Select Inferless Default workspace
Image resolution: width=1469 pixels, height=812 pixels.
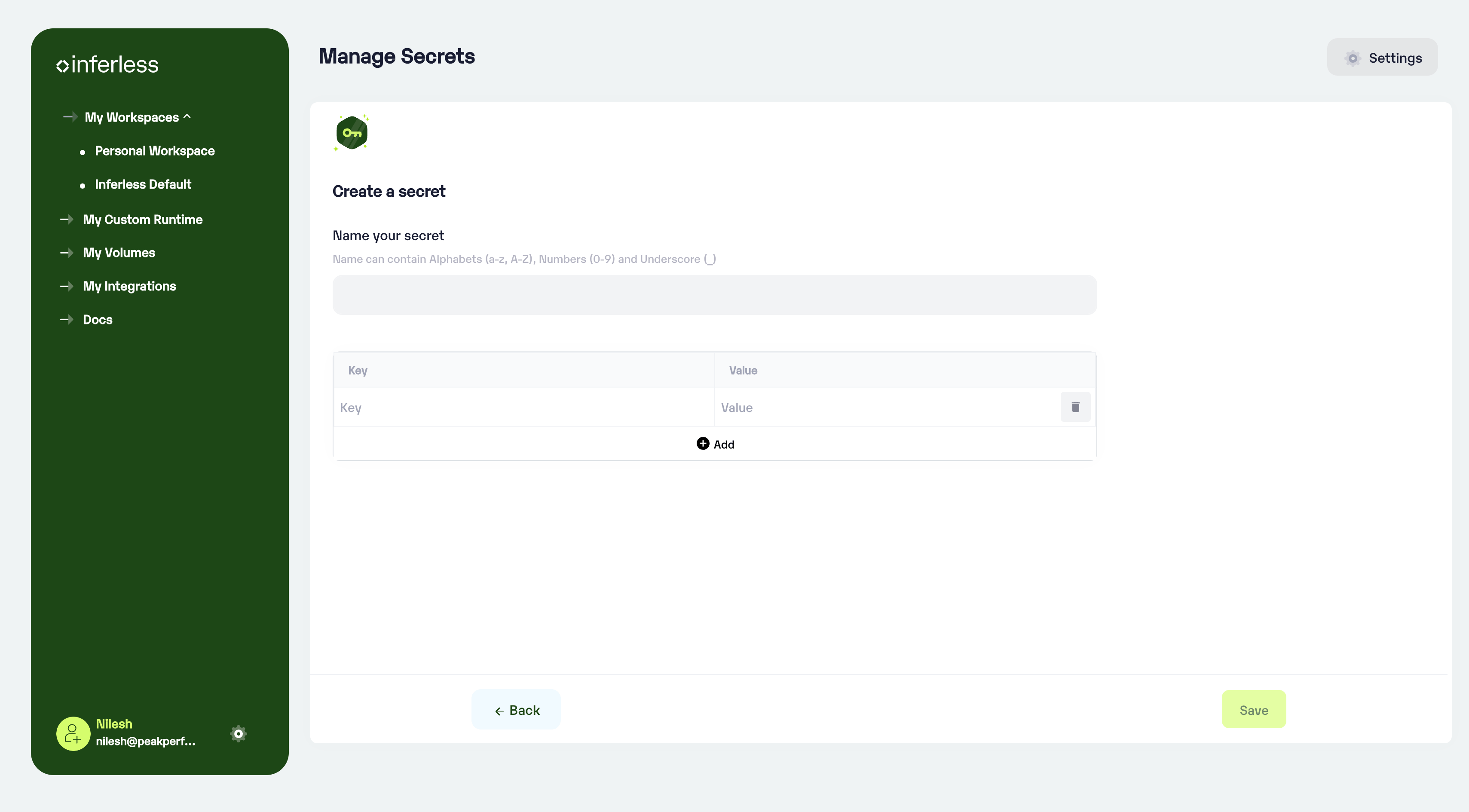point(143,184)
